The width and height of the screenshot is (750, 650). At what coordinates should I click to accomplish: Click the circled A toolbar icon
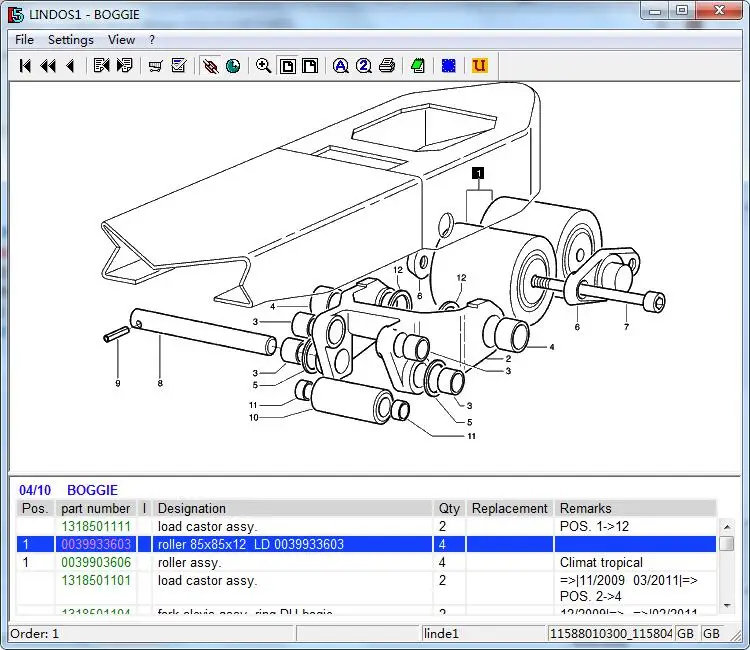(340, 66)
